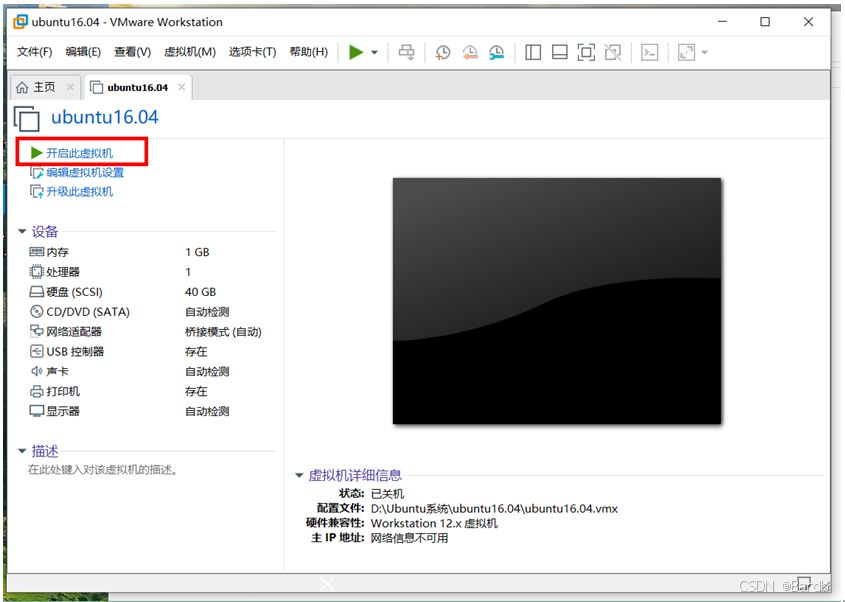Click 开启此虚拟机 to power on
This screenshot has width=845, height=602.
click(x=81, y=154)
